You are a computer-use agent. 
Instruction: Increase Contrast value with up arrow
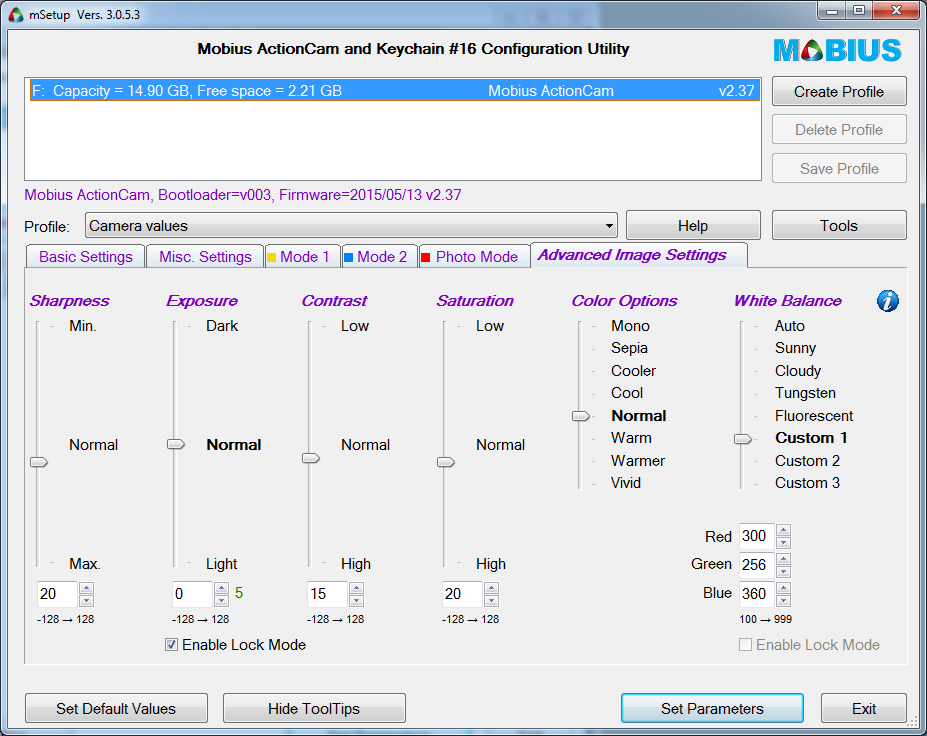tap(356, 588)
